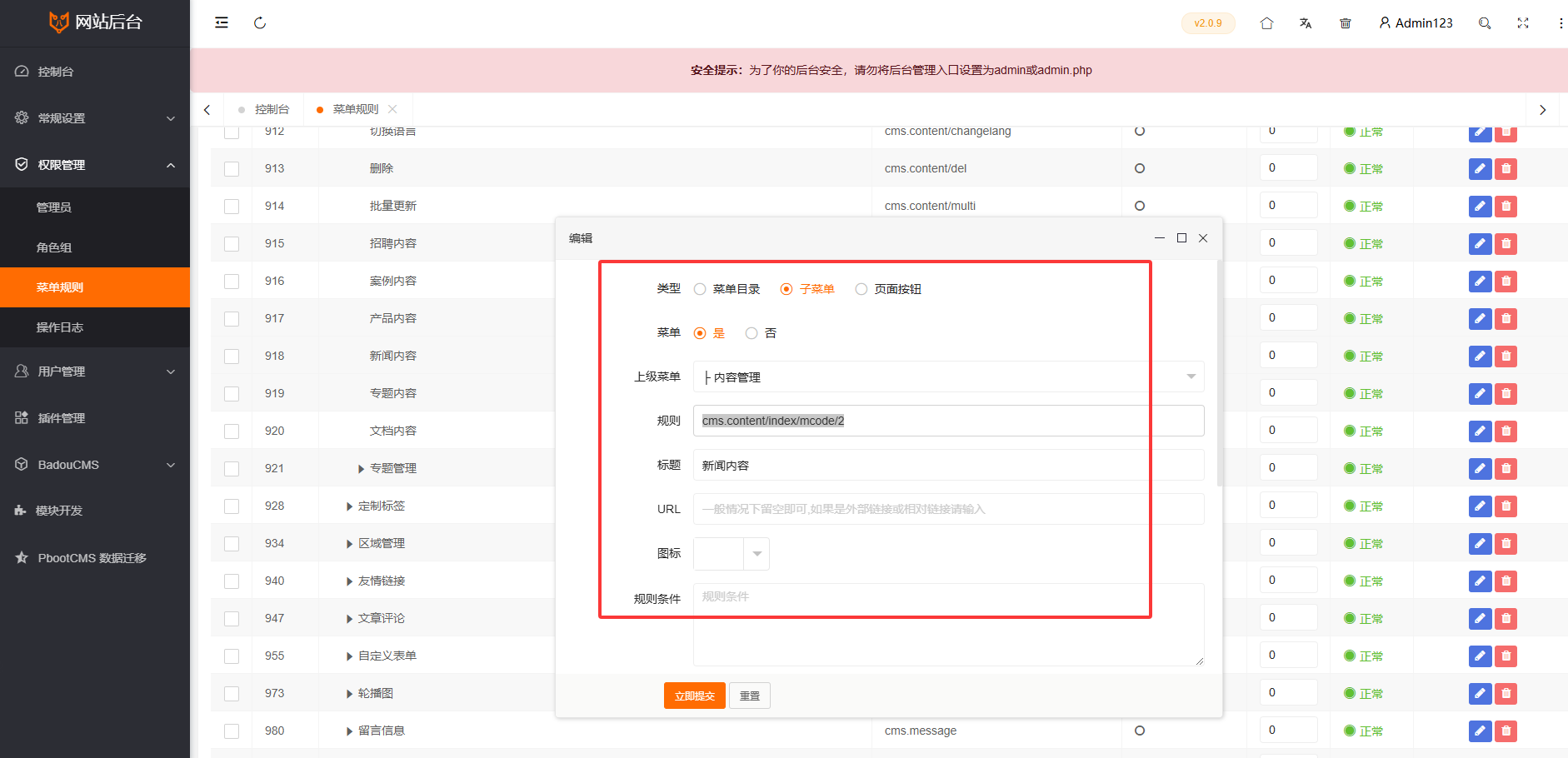Image resolution: width=1568 pixels, height=758 pixels.
Task: Click the red delete icon for row 980
Action: tap(1506, 731)
